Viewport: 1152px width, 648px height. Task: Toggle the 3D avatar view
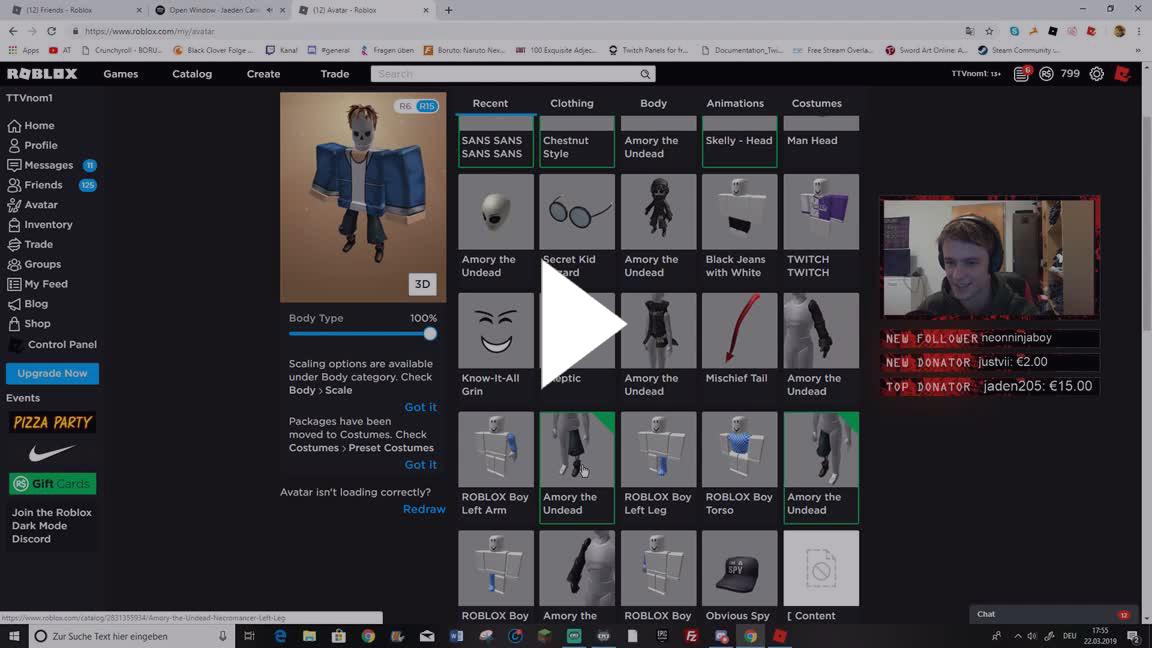click(422, 284)
